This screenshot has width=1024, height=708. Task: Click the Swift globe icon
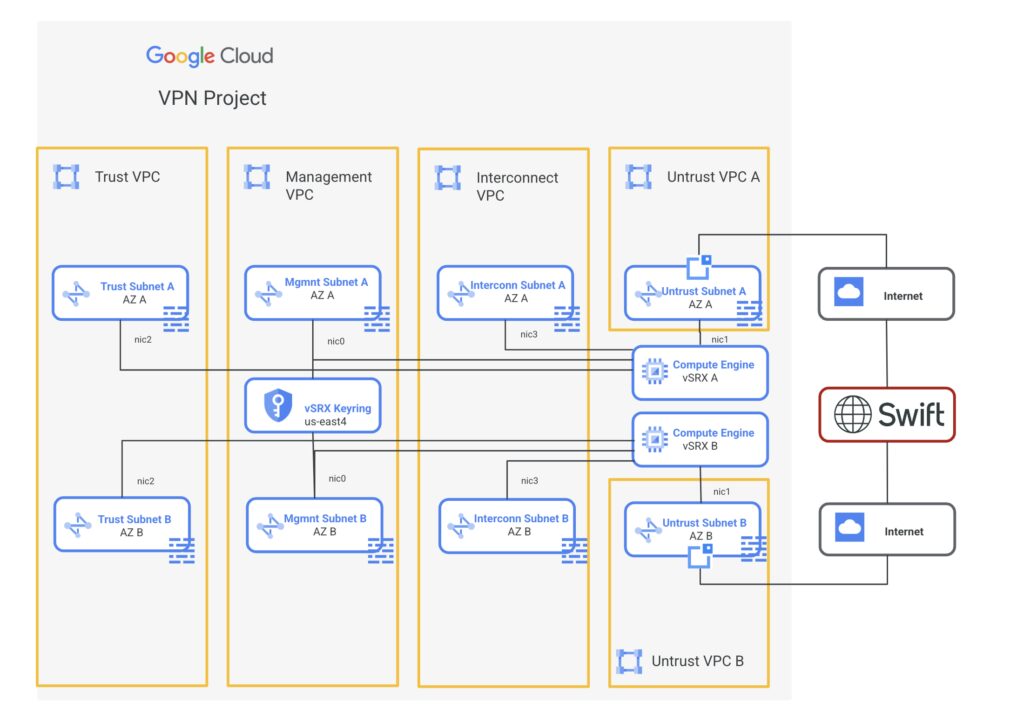tap(853, 414)
